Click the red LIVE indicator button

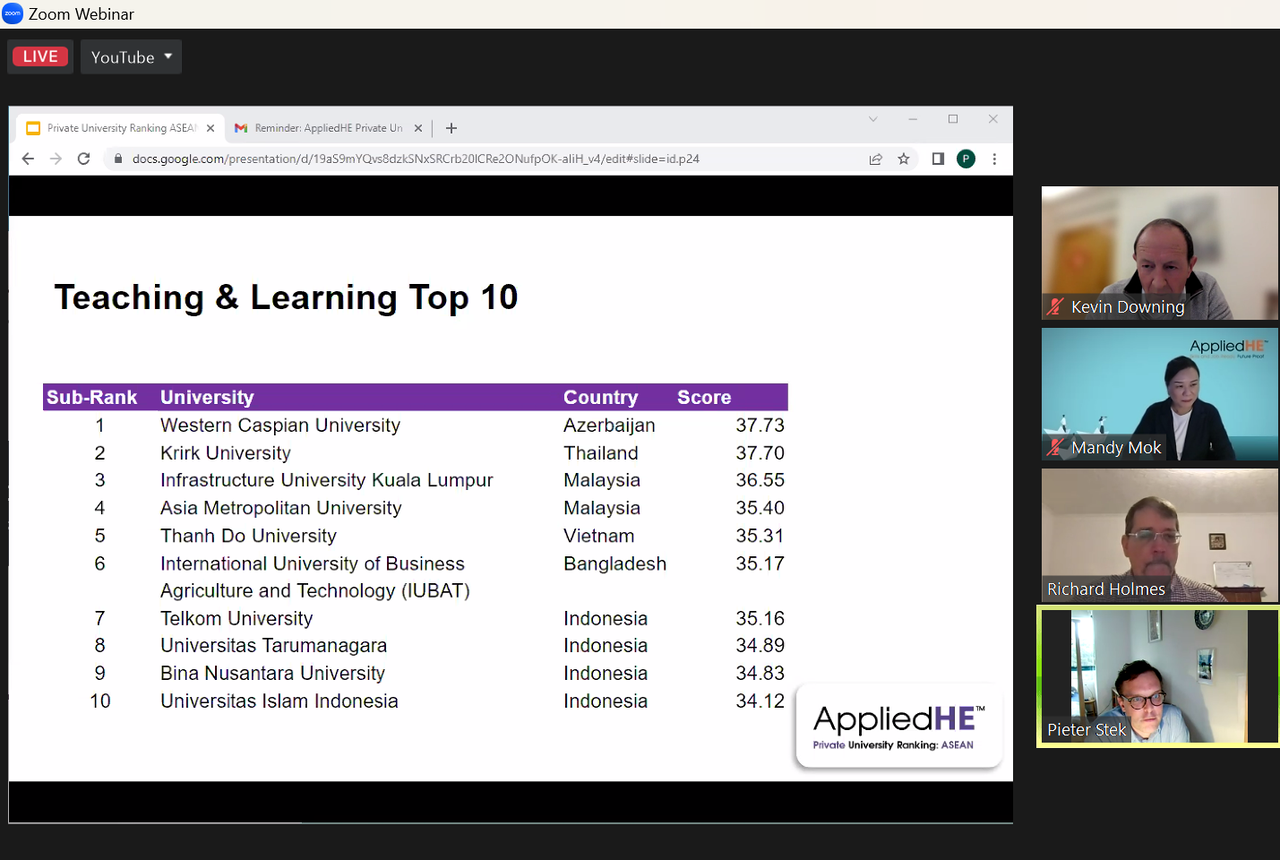(40, 57)
